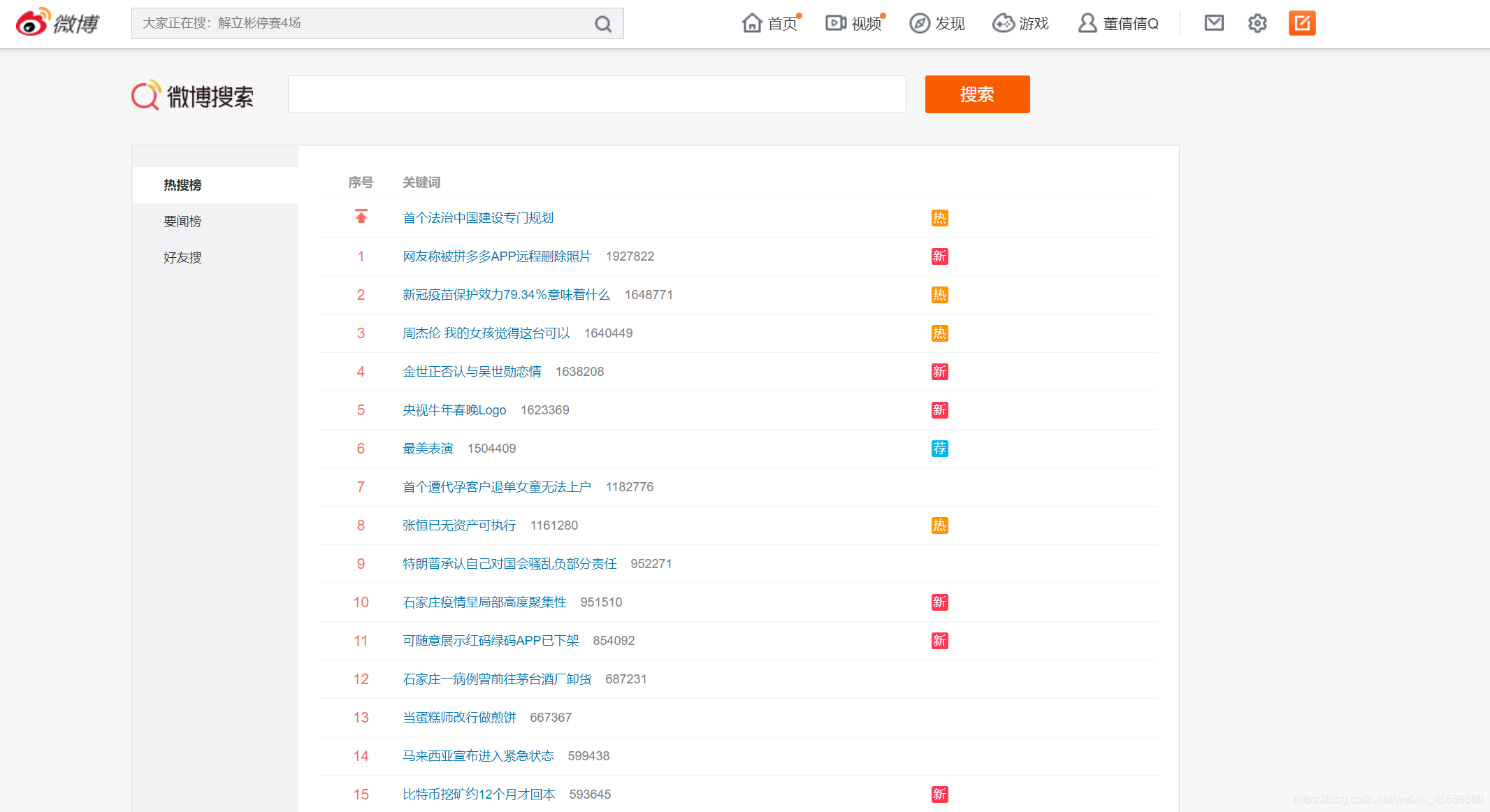
Task: Click the top bar search magnifier icon
Action: pos(602,24)
